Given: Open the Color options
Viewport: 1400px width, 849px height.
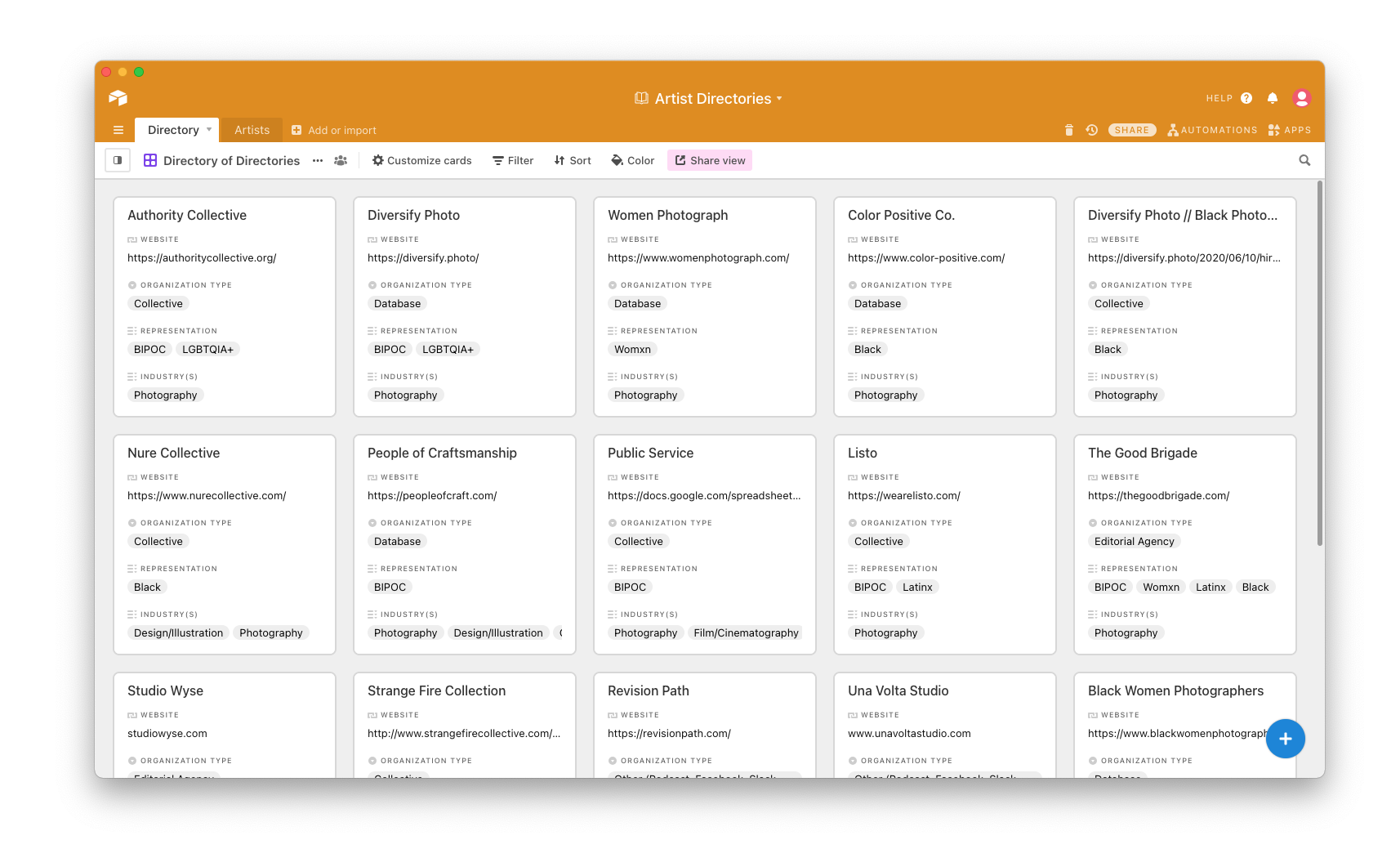Looking at the screenshot, I should pos(633,160).
